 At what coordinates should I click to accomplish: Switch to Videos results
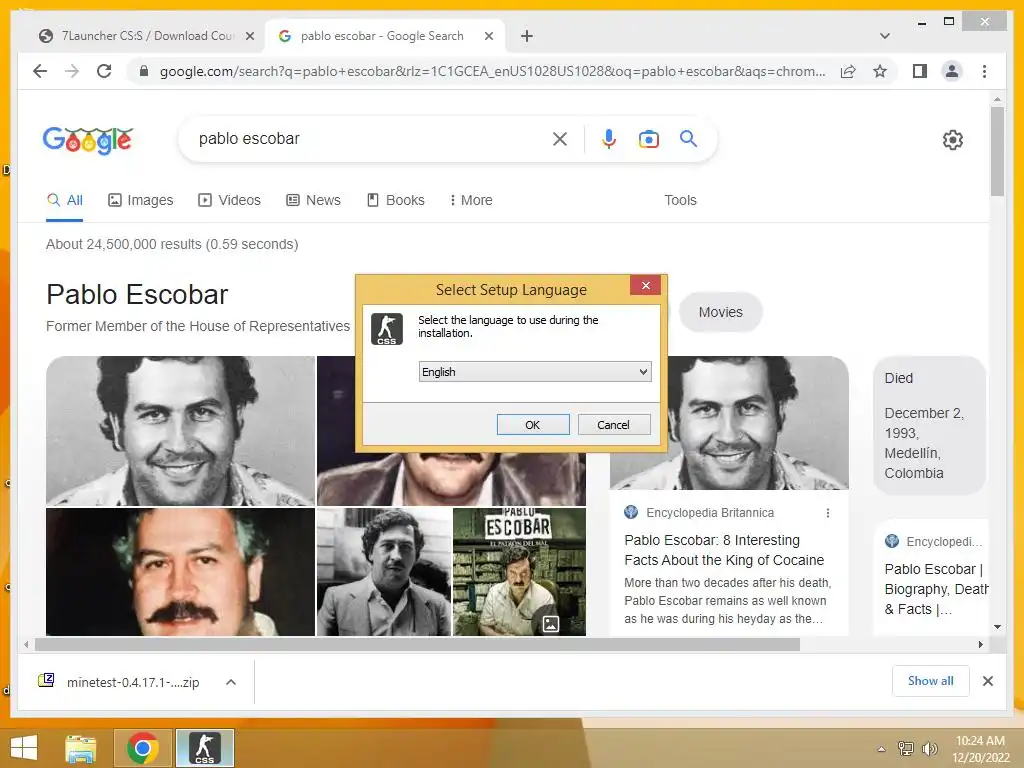229,200
